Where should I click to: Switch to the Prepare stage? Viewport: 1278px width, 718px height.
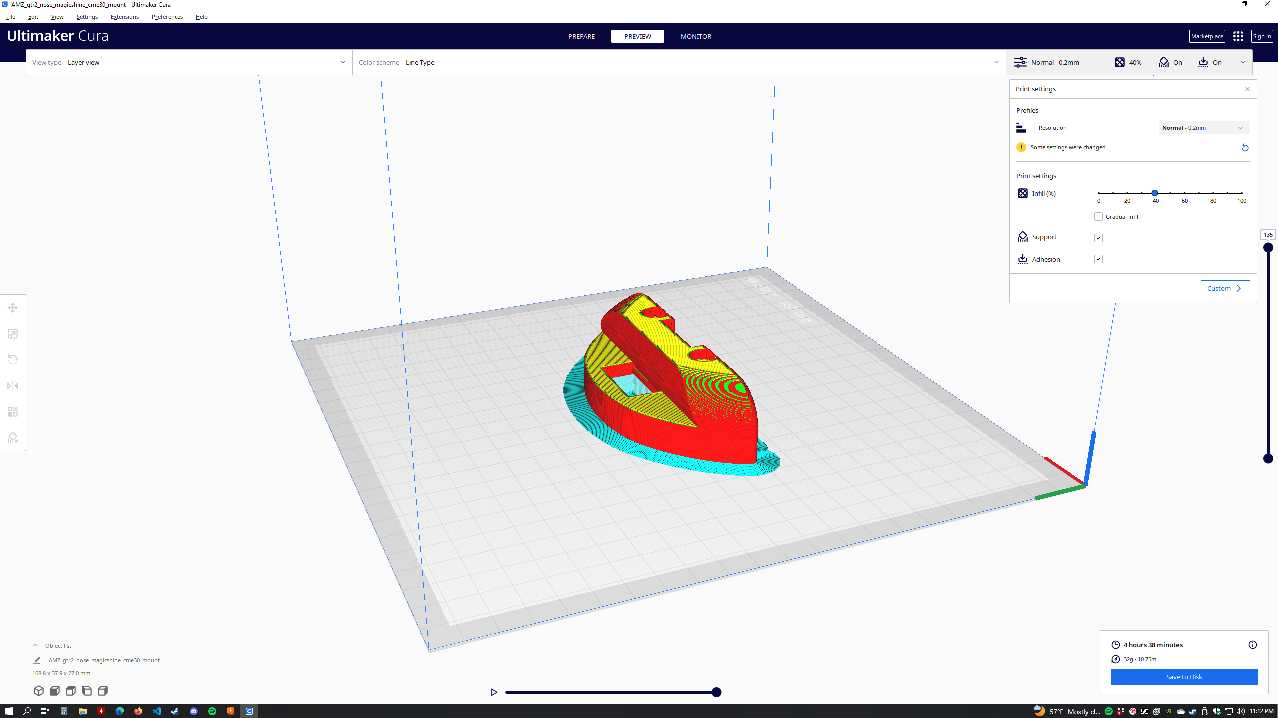(x=582, y=37)
